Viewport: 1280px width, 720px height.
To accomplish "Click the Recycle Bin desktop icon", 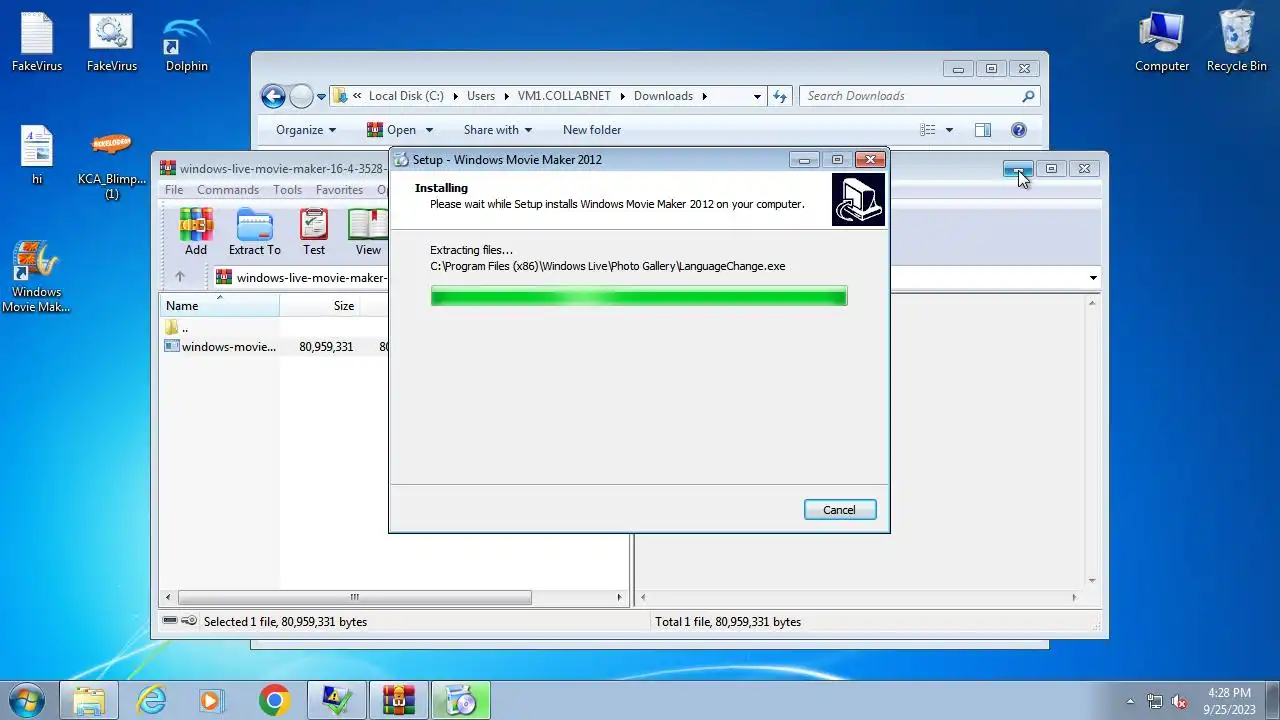I will pyautogui.click(x=1237, y=42).
